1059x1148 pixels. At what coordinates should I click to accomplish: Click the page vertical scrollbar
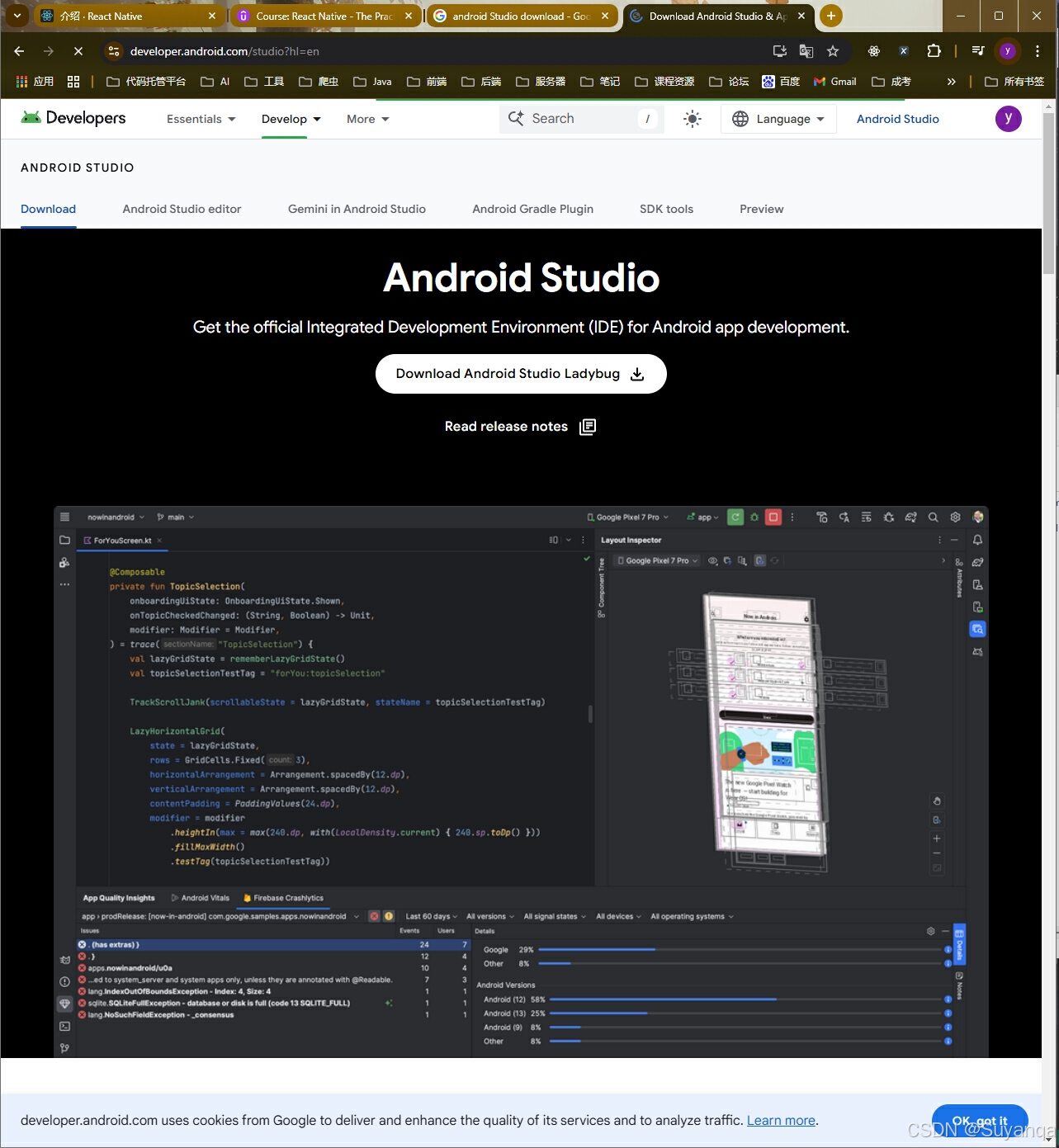[1050, 194]
